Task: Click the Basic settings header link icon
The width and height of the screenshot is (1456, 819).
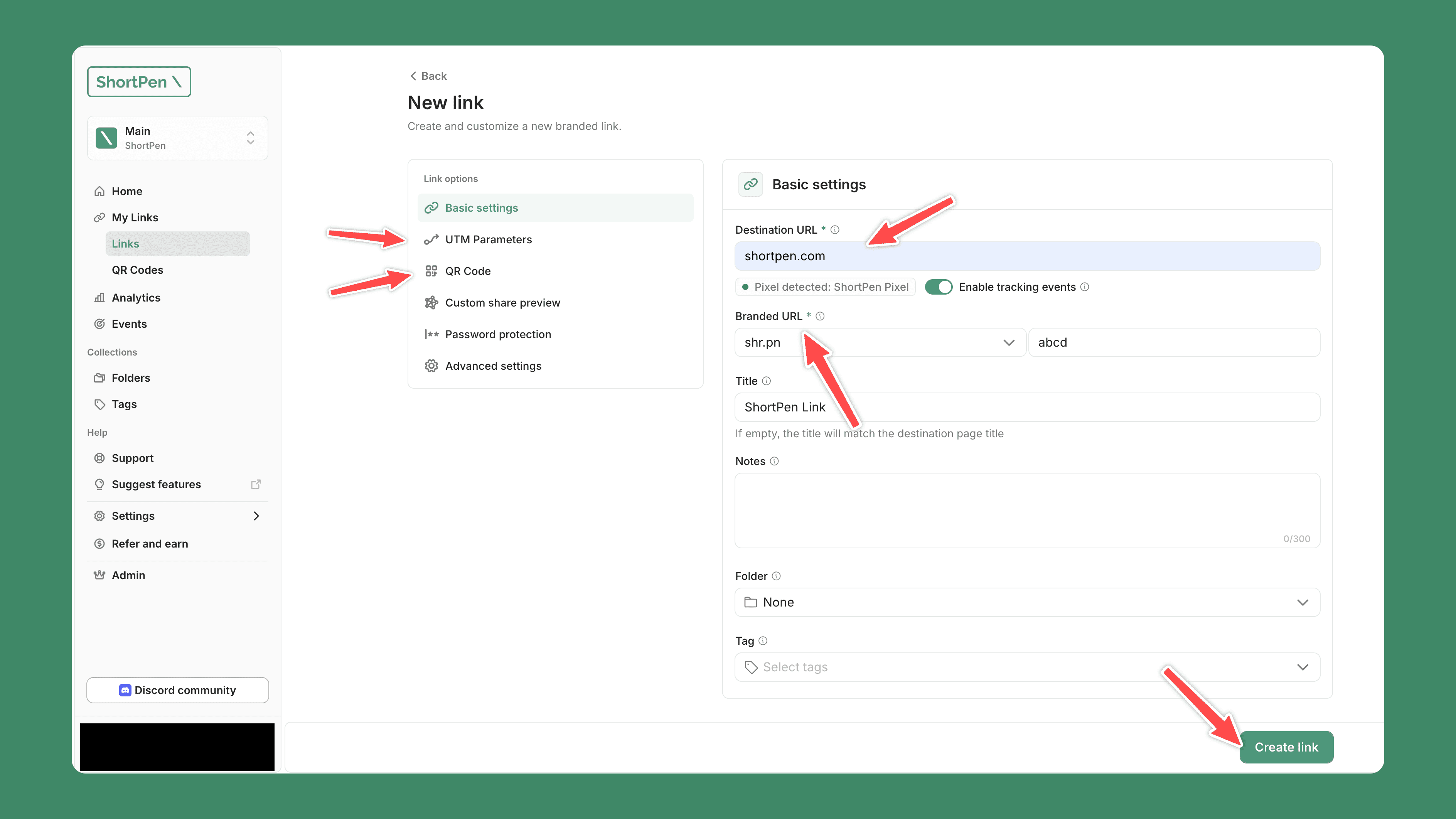Action: tap(751, 184)
